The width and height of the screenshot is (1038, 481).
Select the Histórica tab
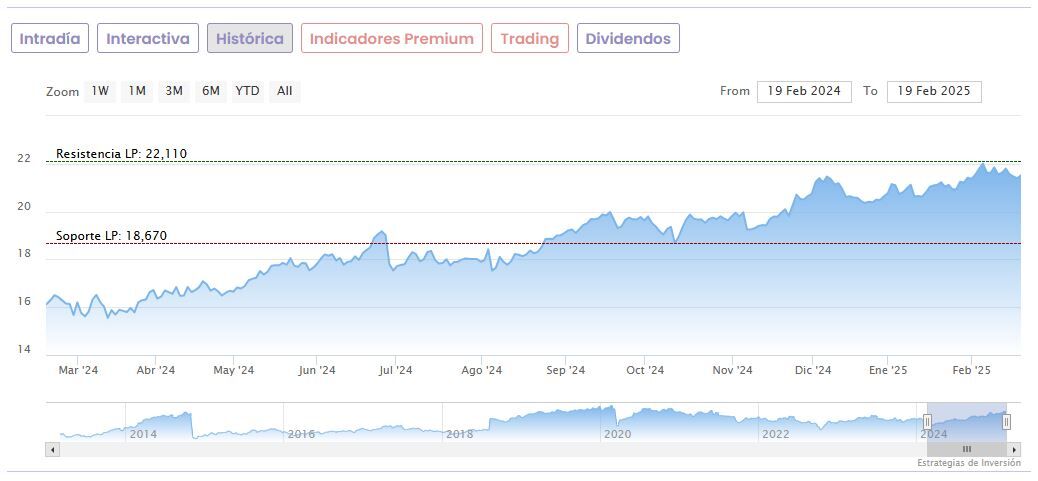[250, 39]
